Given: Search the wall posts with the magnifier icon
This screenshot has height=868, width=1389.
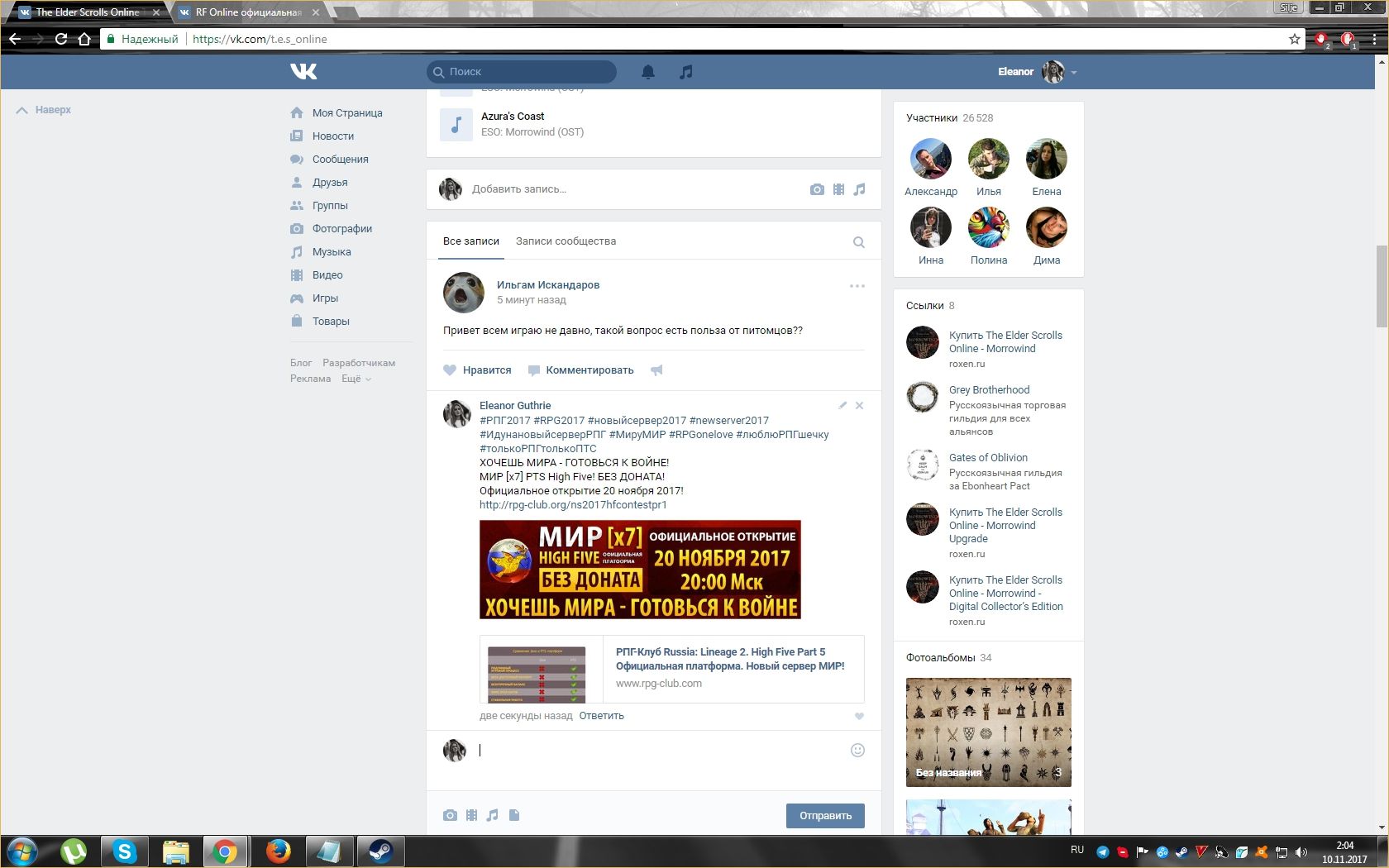Looking at the screenshot, I should [x=859, y=242].
